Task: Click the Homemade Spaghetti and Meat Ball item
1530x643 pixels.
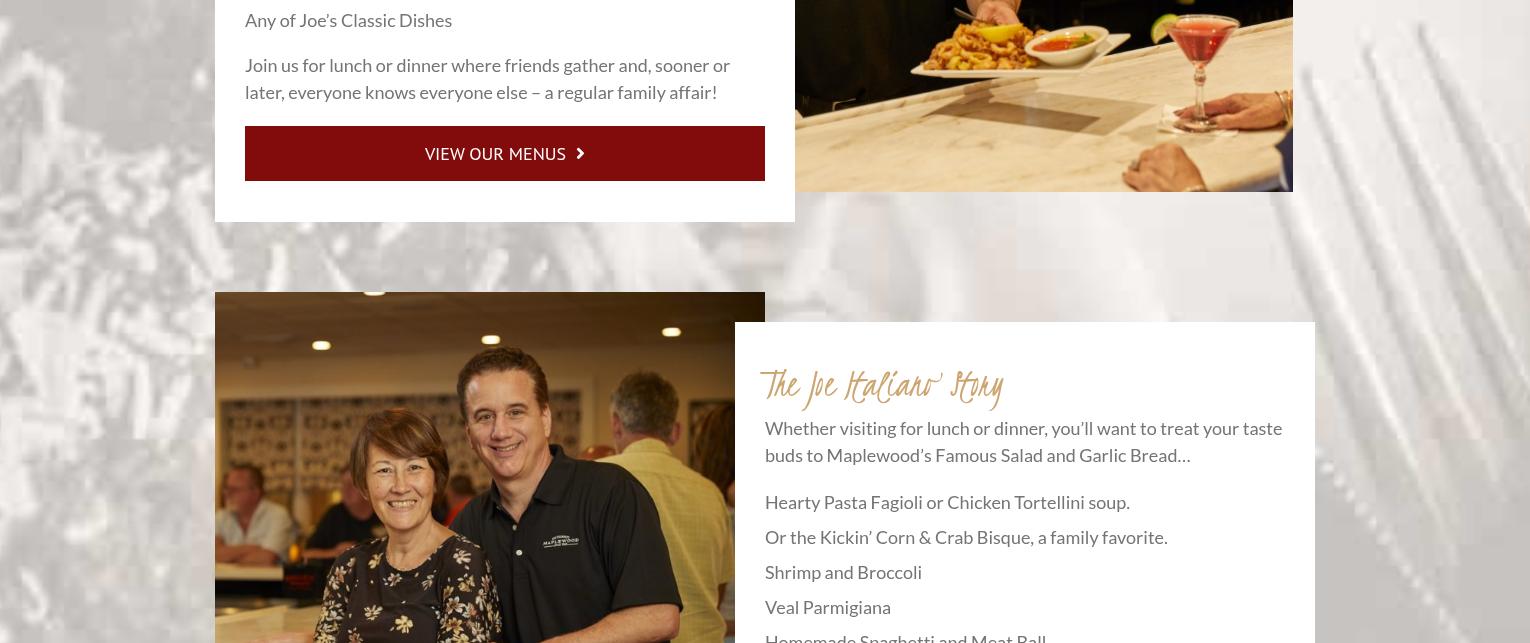Action: pyautogui.click(x=905, y=637)
